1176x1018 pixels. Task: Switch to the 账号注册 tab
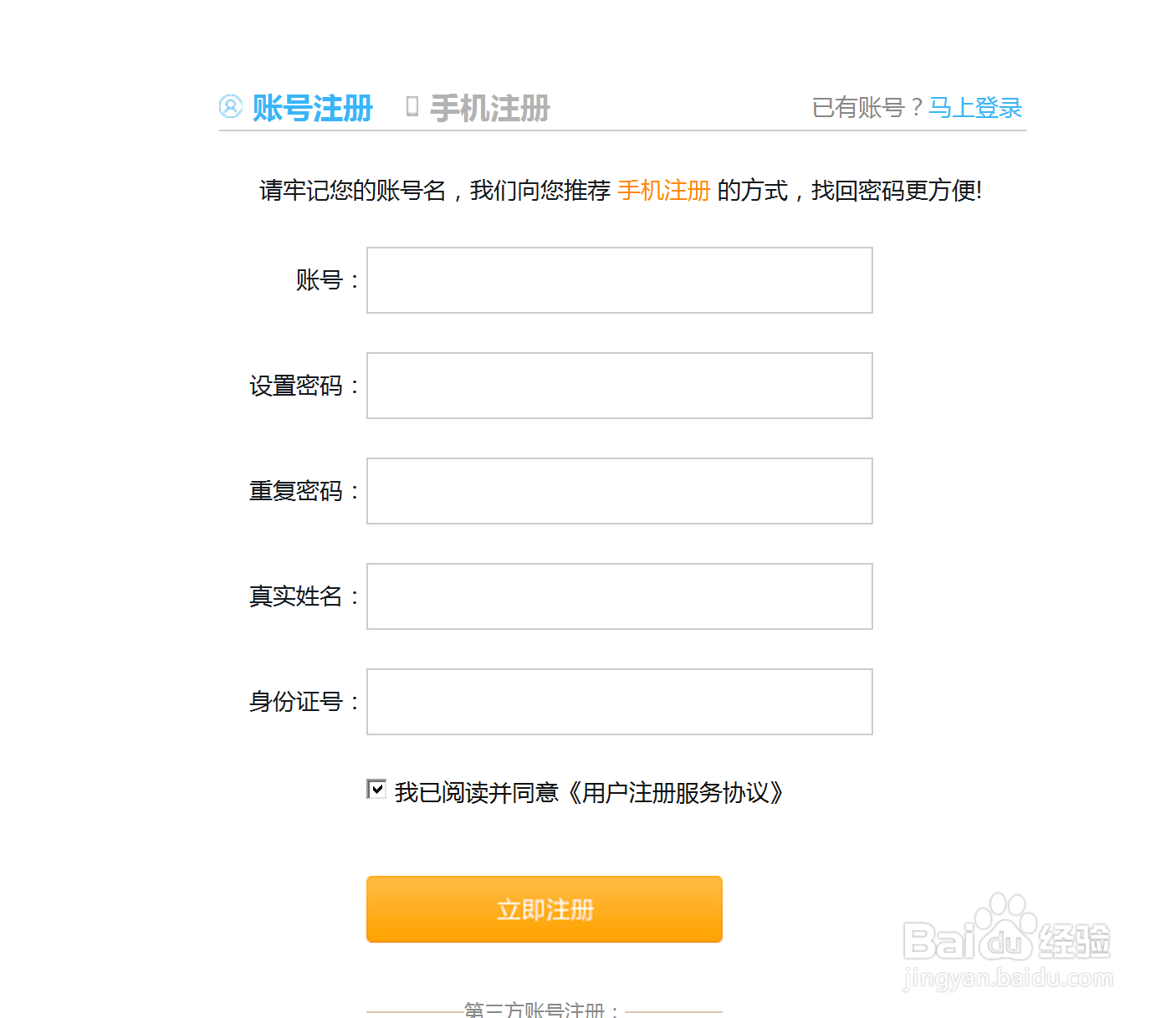click(312, 108)
